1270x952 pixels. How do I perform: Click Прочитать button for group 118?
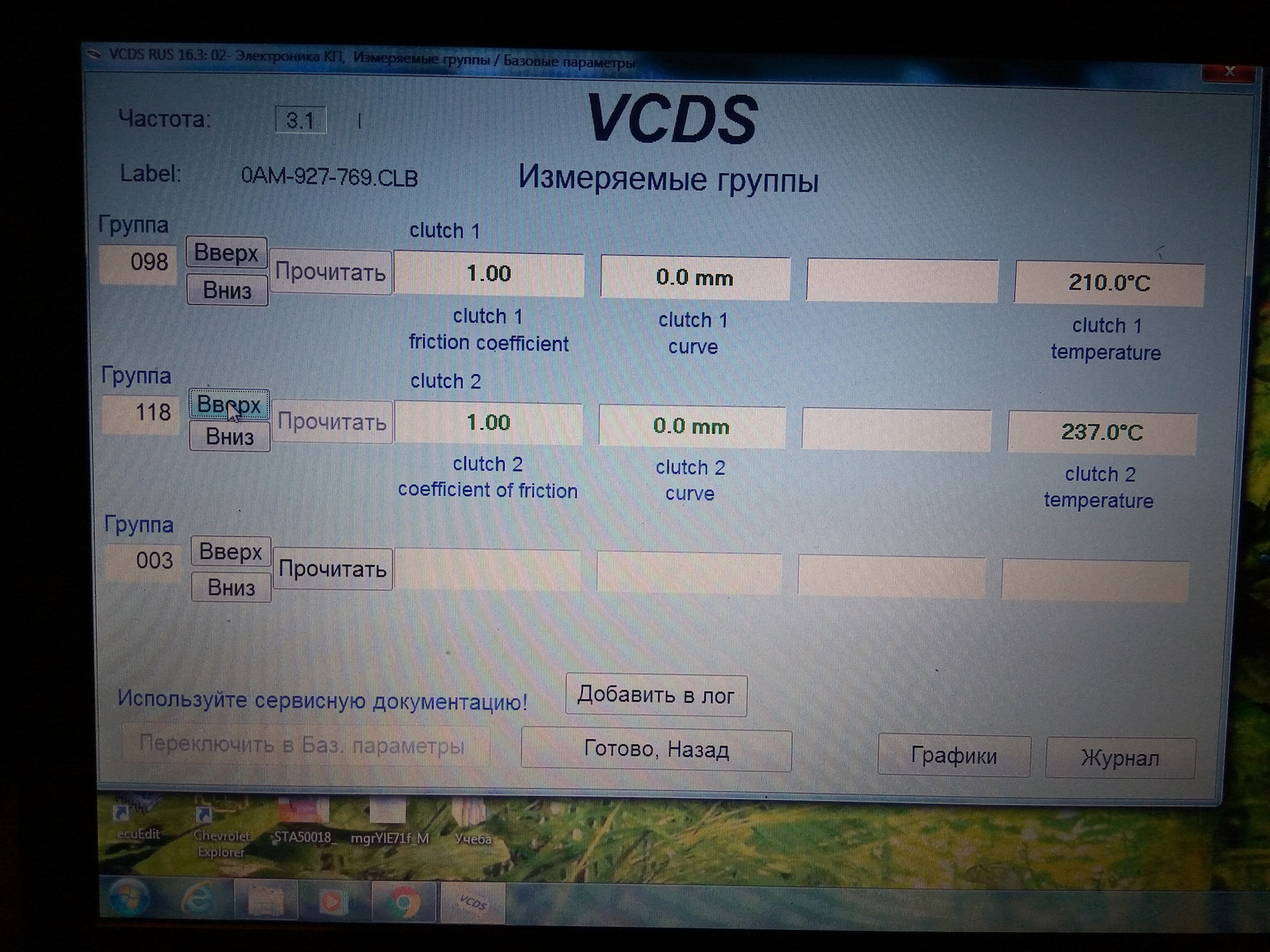click(332, 421)
